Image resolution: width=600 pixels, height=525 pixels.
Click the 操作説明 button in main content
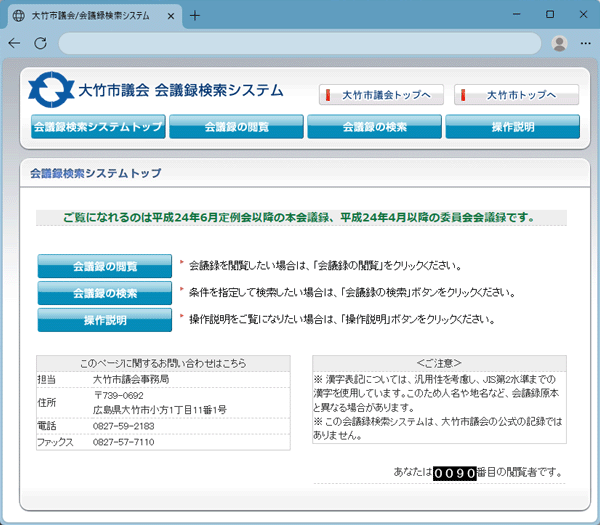[x=105, y=320]
